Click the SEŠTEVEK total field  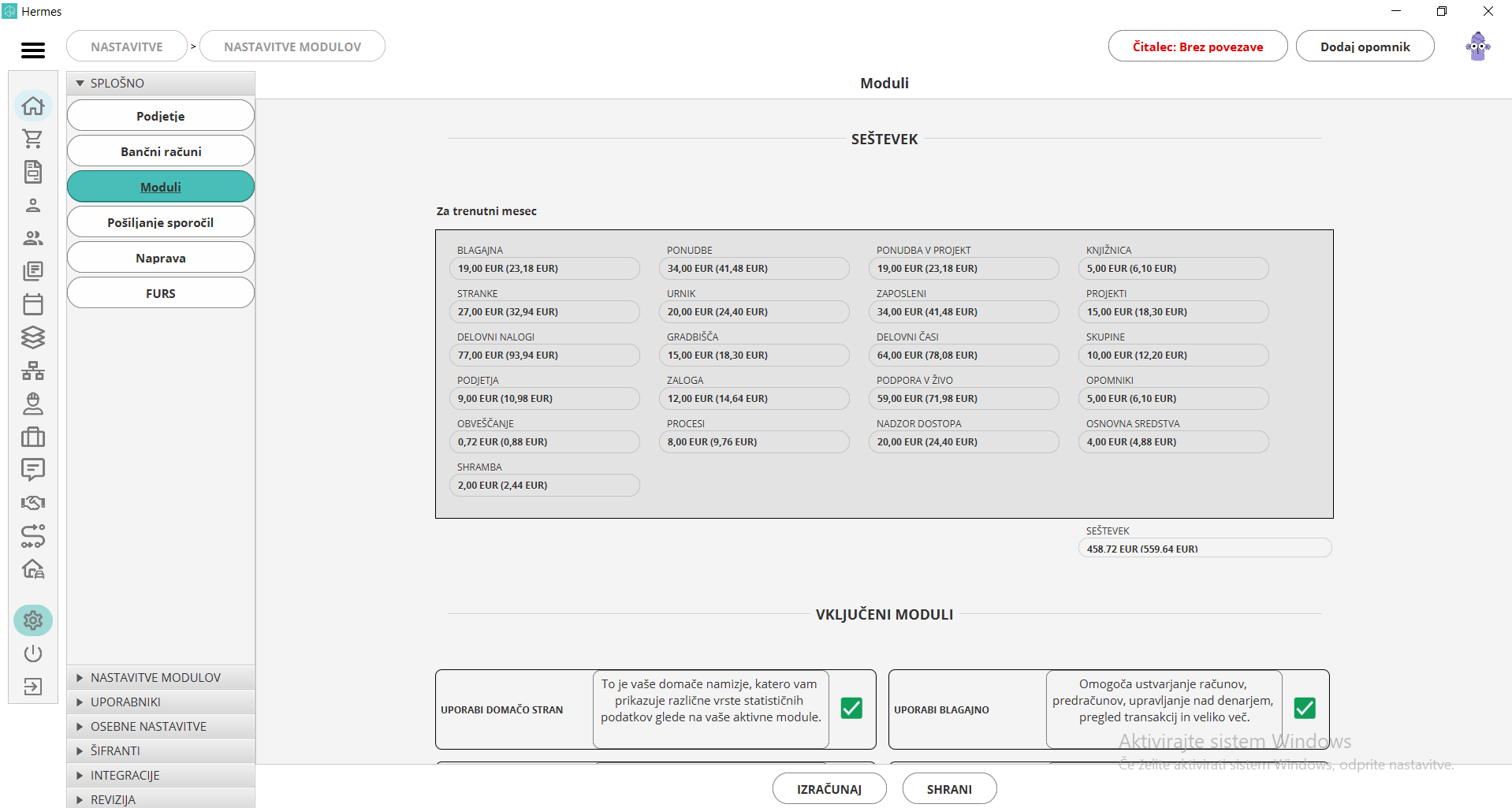click(1205, 548)
